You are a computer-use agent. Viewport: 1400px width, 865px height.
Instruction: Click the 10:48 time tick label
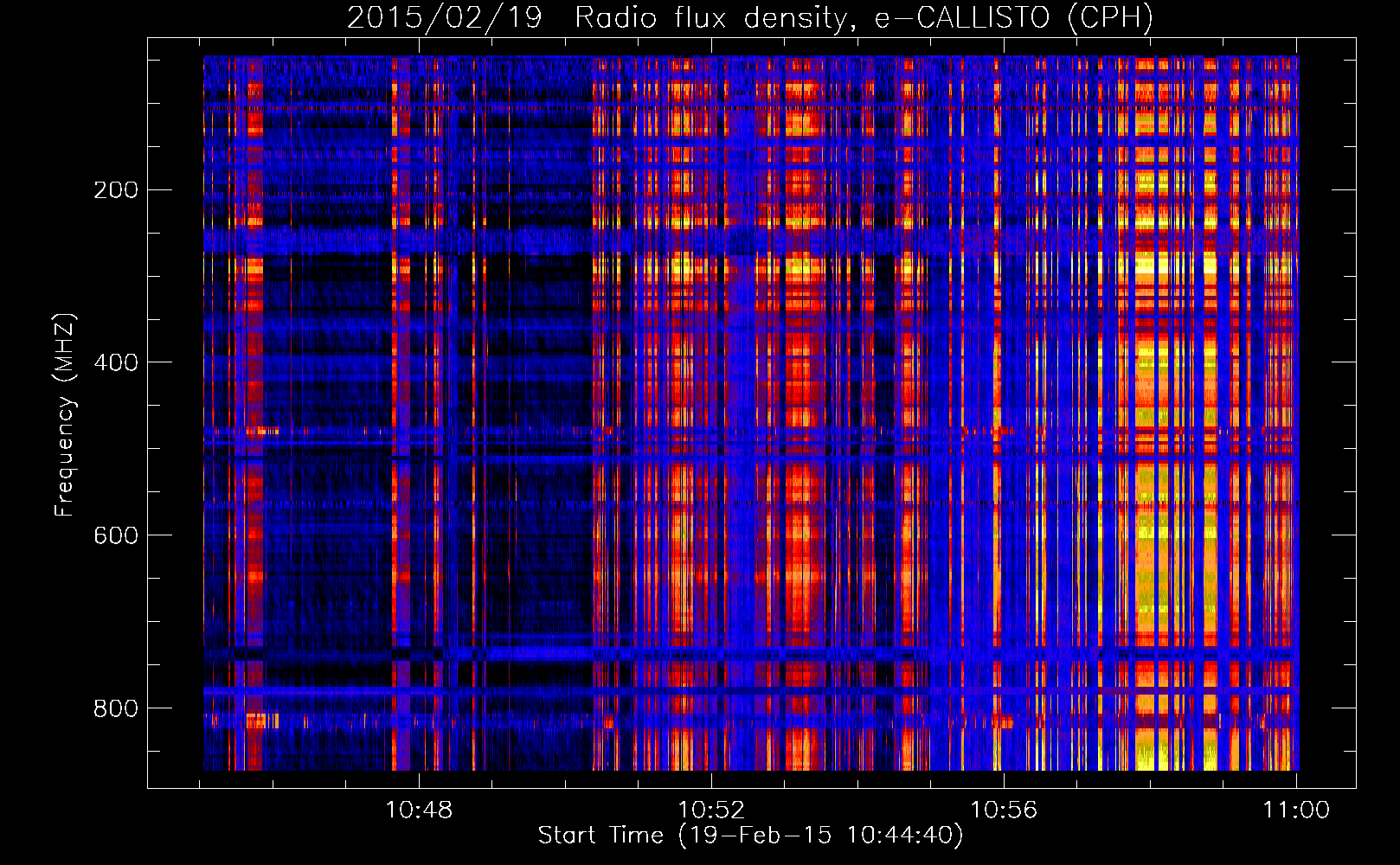419,811
